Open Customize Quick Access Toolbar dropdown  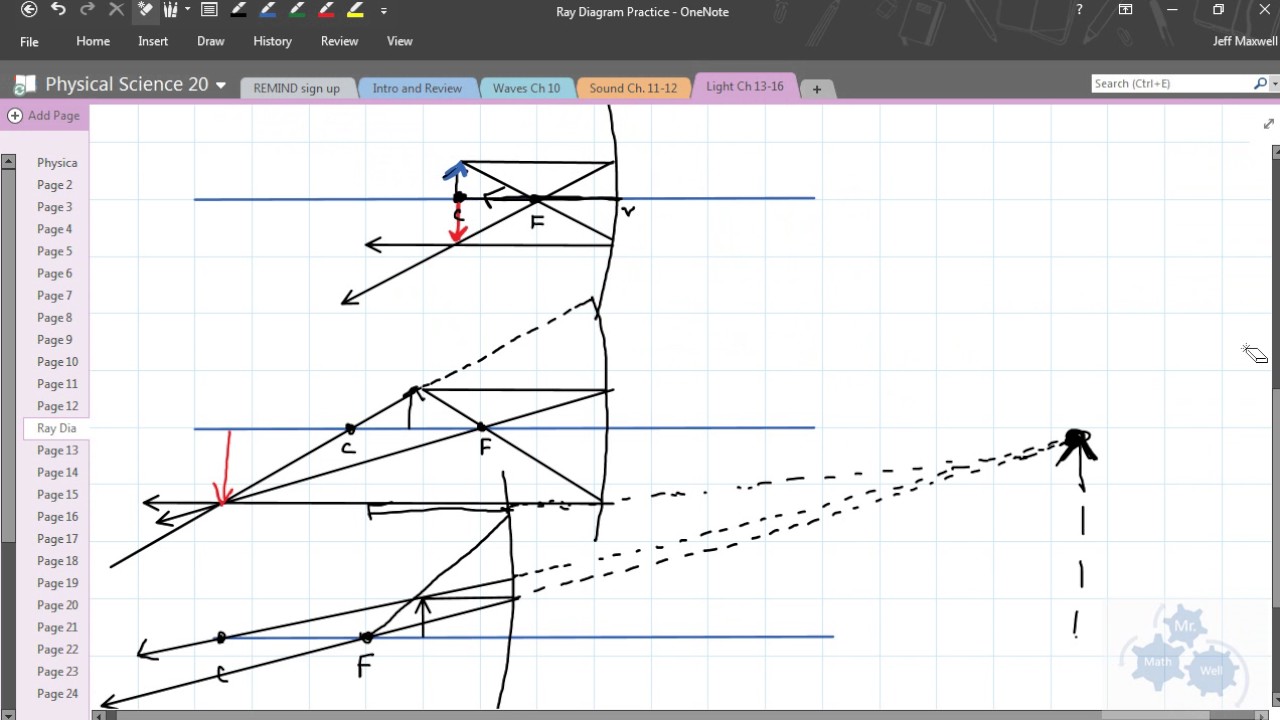tap(384, 11)
